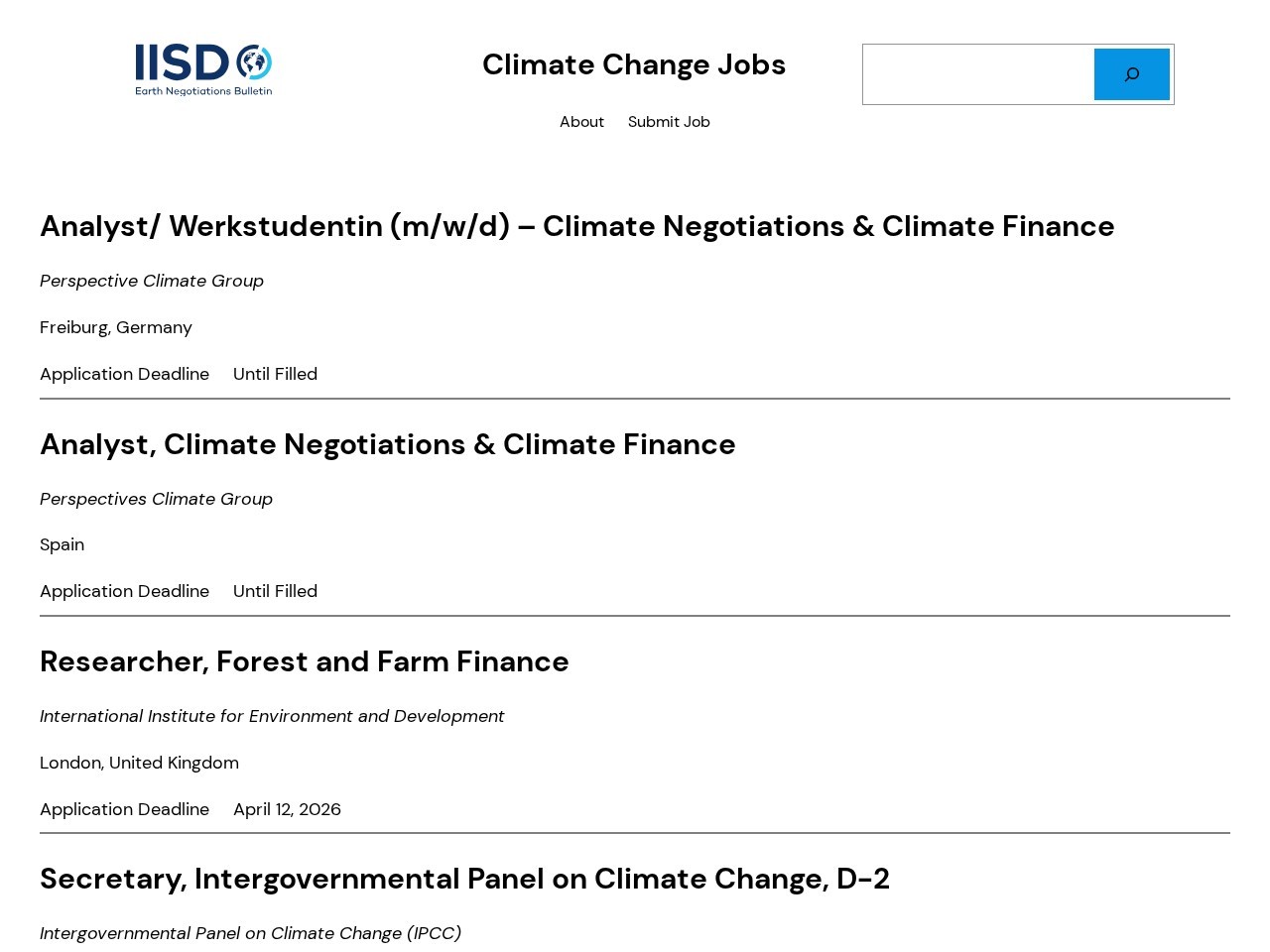
Task: Click the London, United Kingdom location
Action: (x=139, y=763)
